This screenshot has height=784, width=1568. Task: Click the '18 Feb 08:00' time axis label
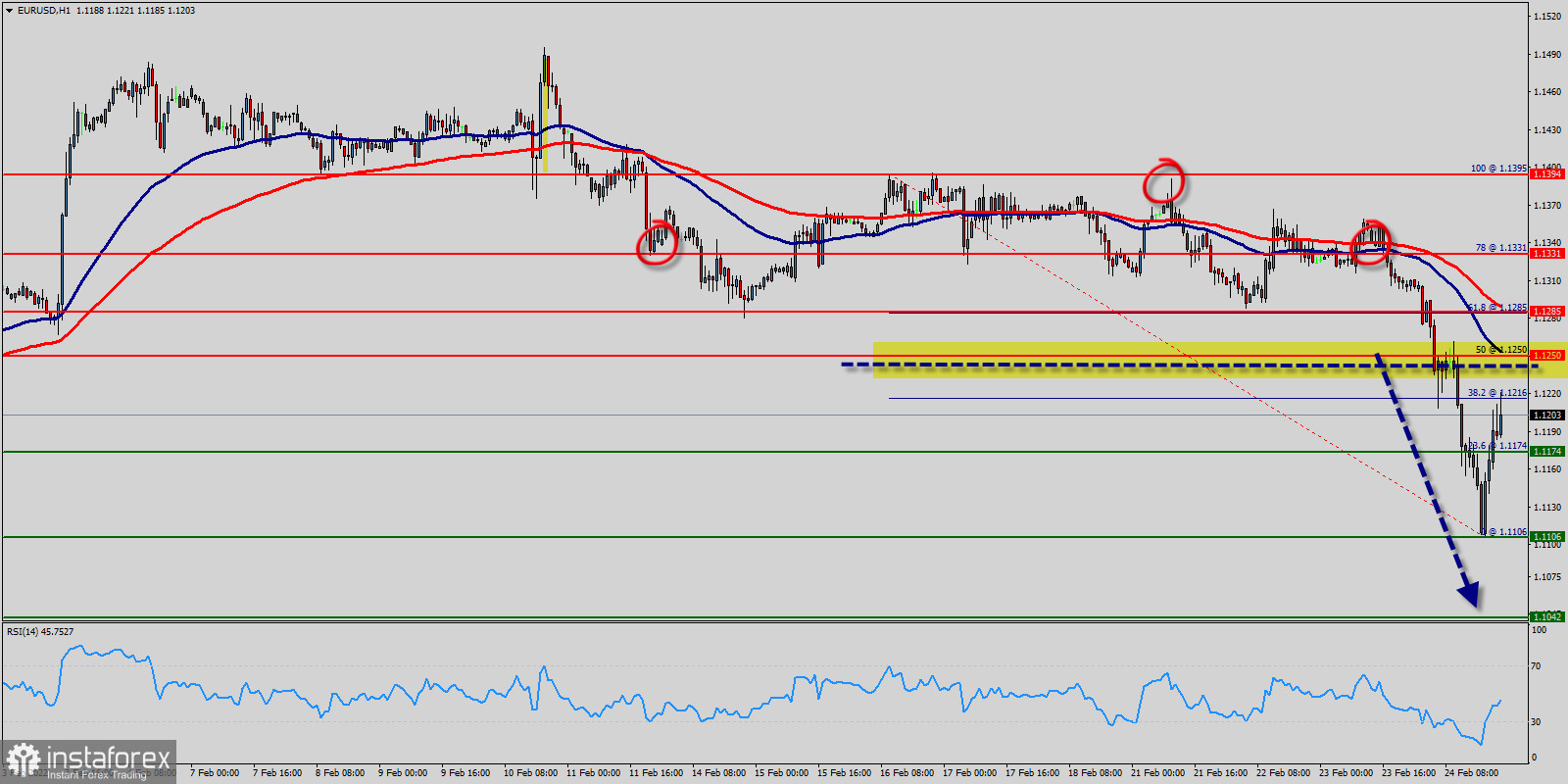[x=1095, y=773]
